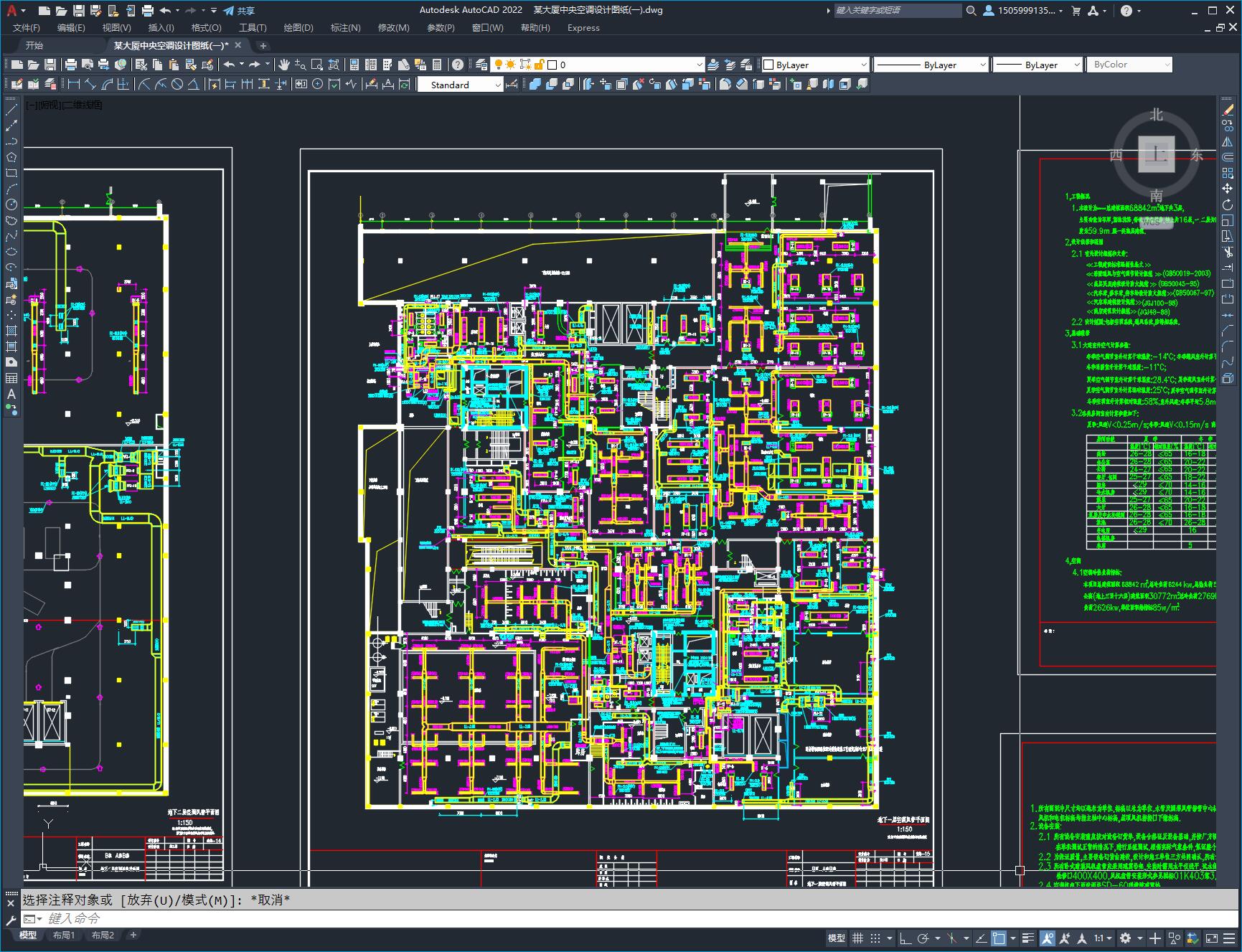Viewport: 1242px width, 952px height.
Task: Switch to the 布局1 layout tab
Action: (63, 935)
